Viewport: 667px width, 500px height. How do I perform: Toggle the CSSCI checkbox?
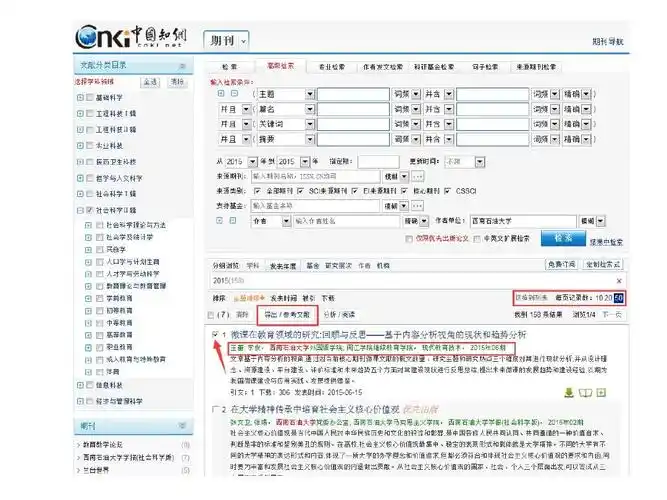[x=448, y=191]
